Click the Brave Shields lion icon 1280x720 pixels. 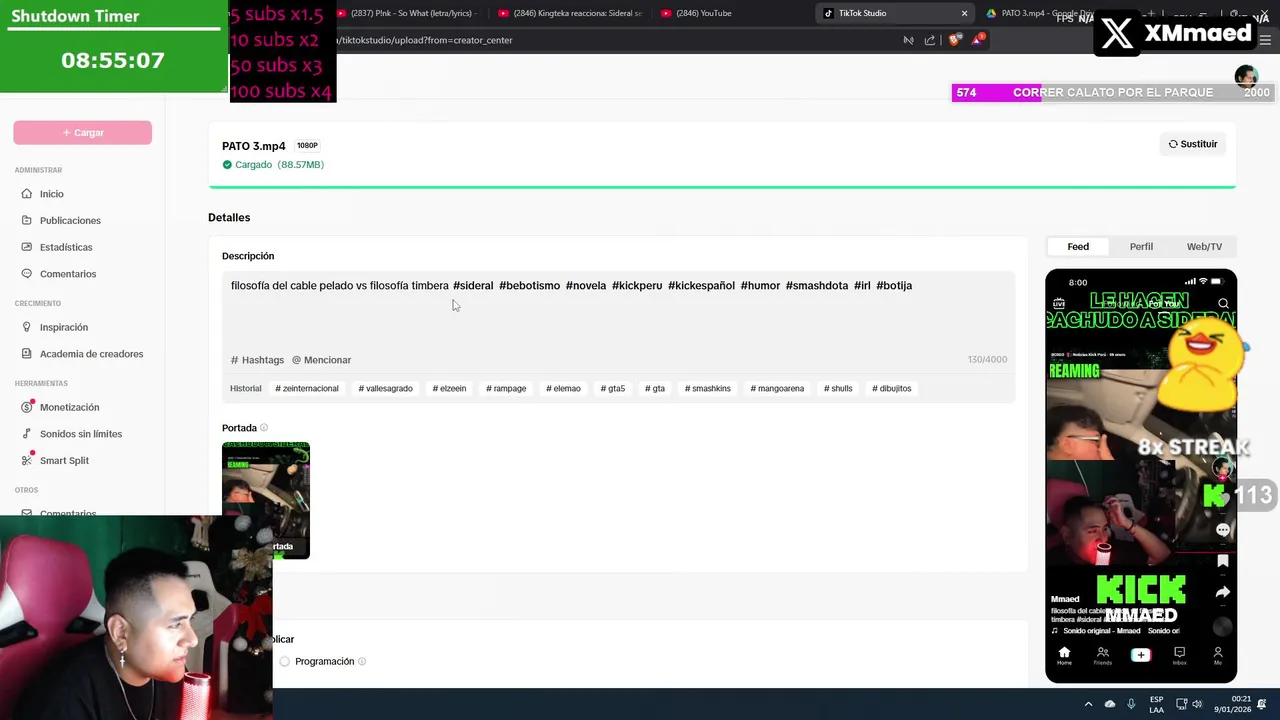(x=954, y=40)
